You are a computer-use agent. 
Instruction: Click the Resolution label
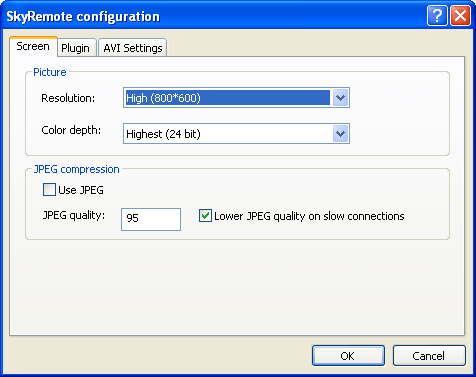click(68, 98)
